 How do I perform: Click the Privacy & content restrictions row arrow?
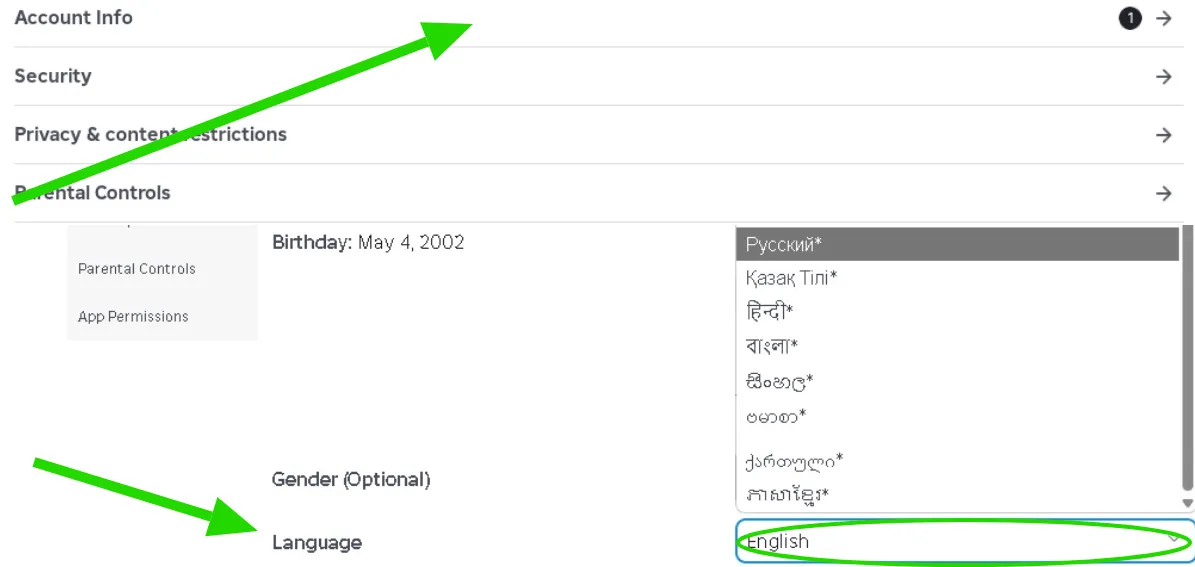coord(1163,135)
